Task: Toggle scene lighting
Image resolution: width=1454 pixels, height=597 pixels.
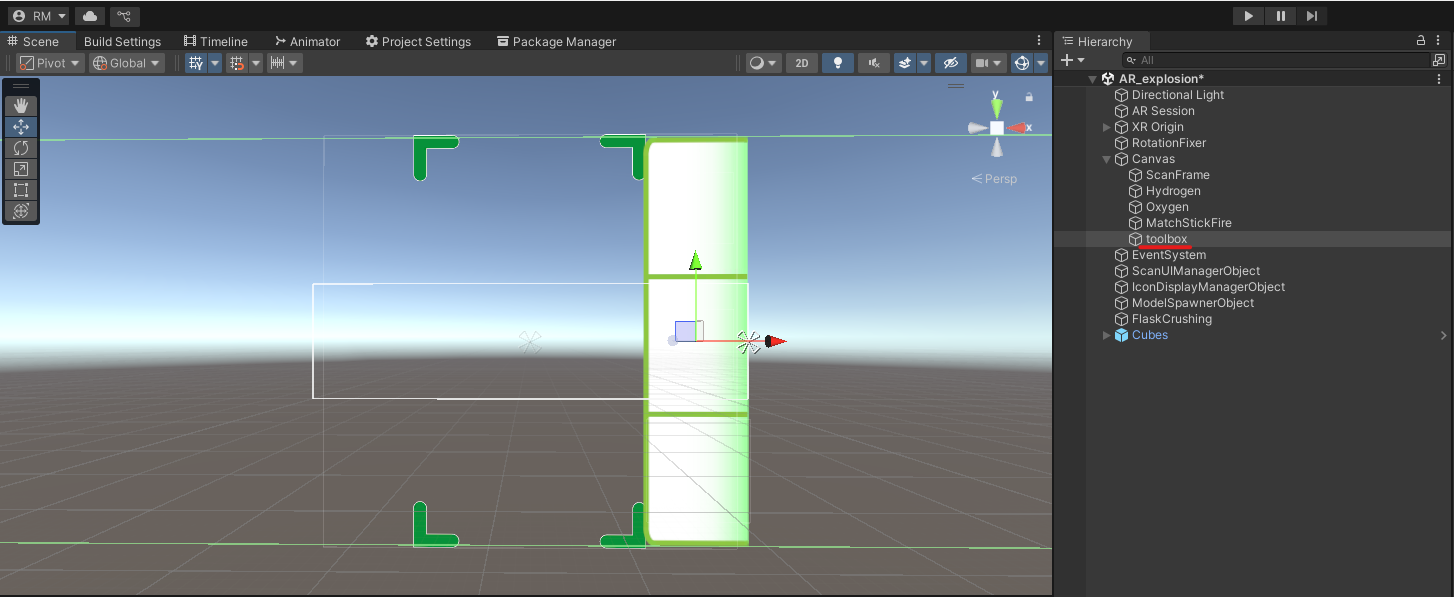Action: coord(837,63)
